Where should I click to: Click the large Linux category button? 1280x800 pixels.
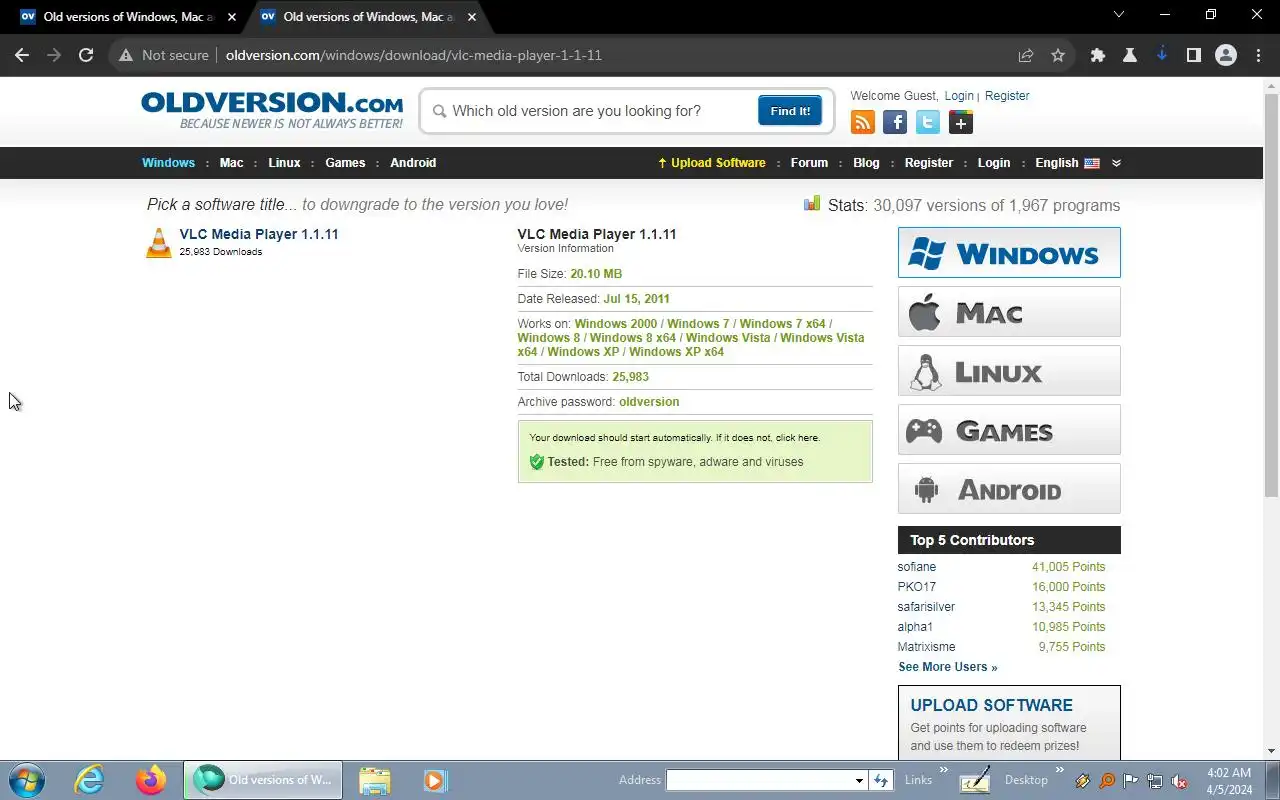click(x=1009, y=371)
